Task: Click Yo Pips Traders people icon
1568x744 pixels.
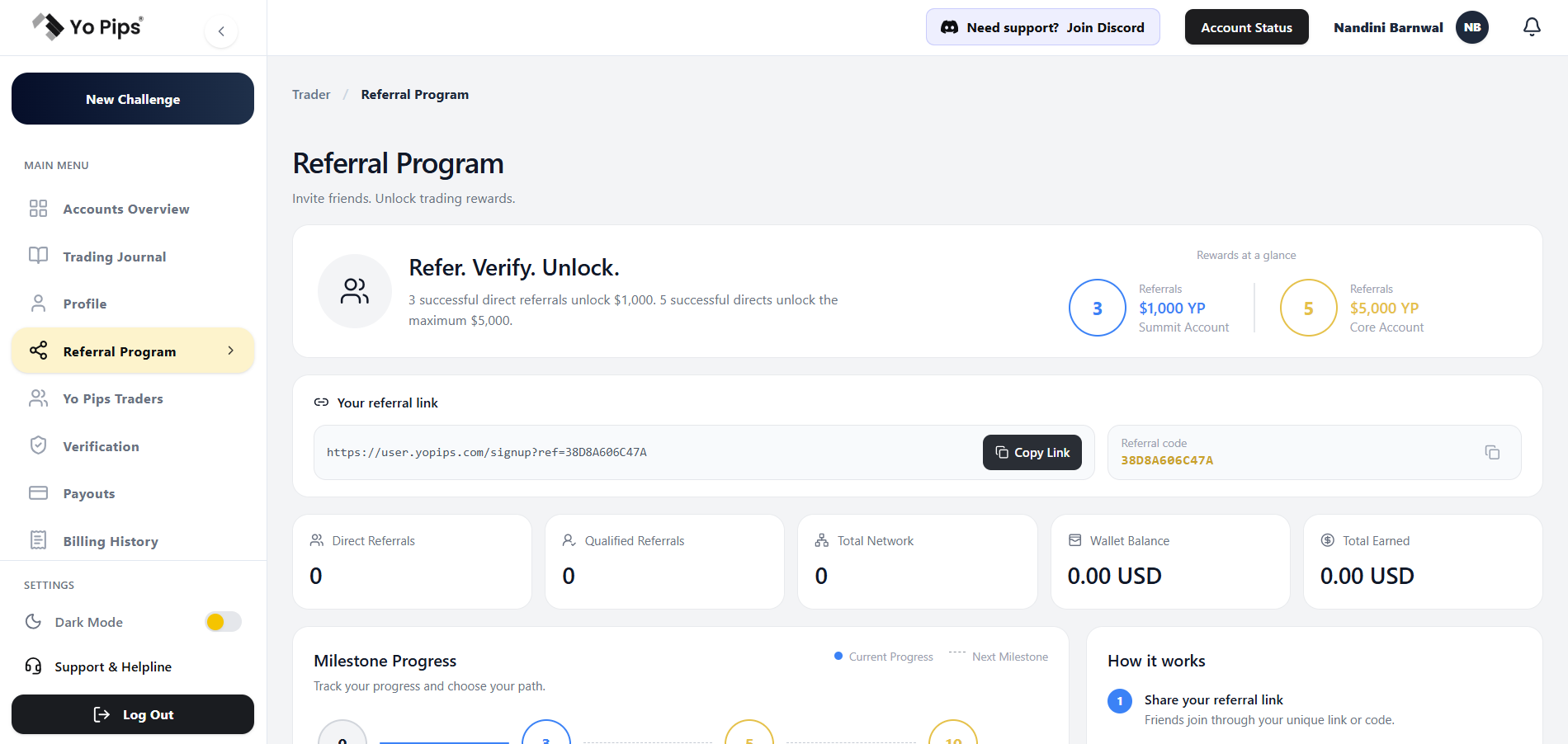Action: click(x=38, y=398)
